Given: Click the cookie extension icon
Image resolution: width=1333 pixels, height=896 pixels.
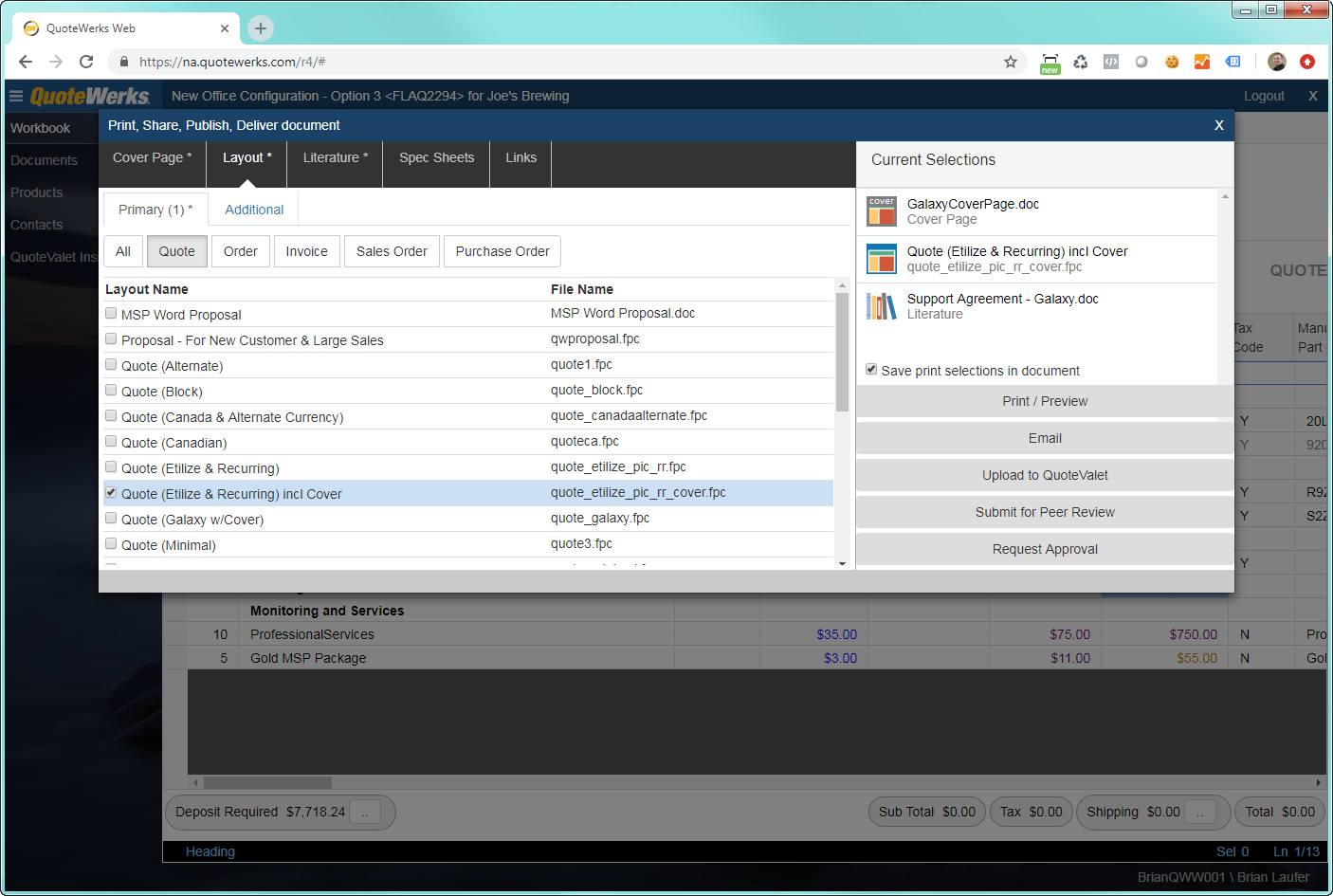Looking at the screenshot, I should tap(1172, 62).
